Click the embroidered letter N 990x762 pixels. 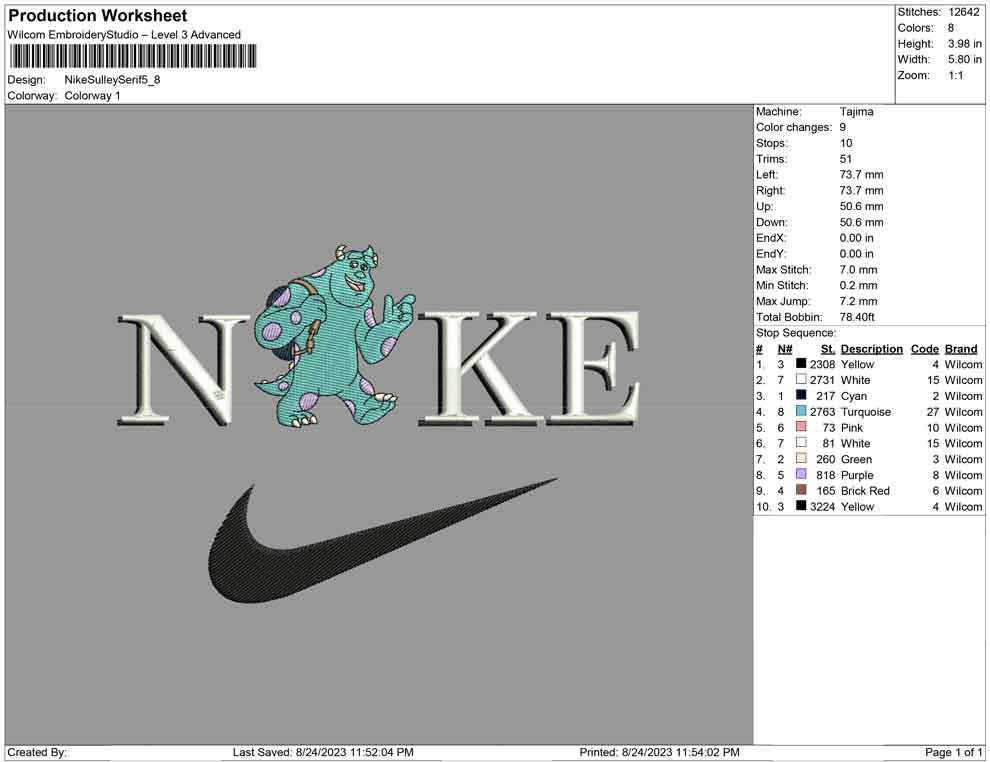pyautogui.click(x=183, y=369)
